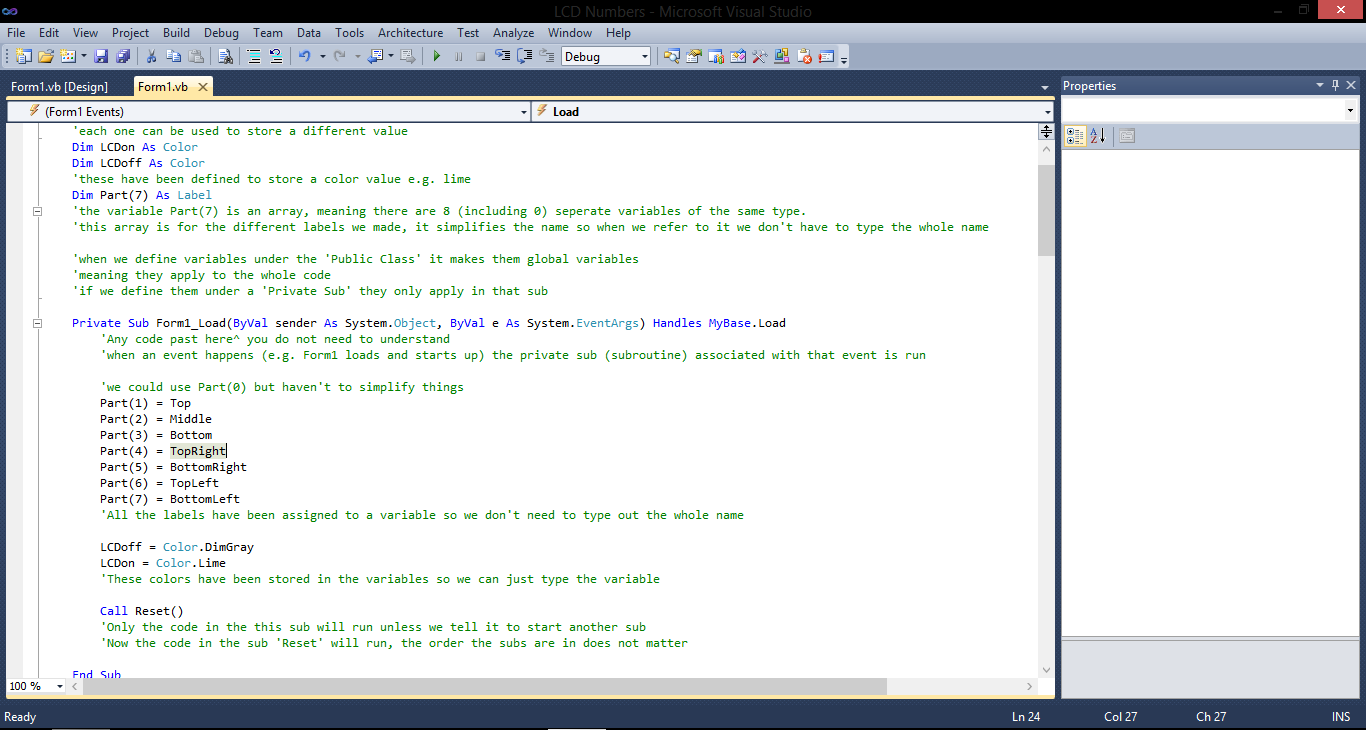This screenshot has height=730, width=1366.
Task: Open the active files list dropdown
Action: pos(1045,88)
